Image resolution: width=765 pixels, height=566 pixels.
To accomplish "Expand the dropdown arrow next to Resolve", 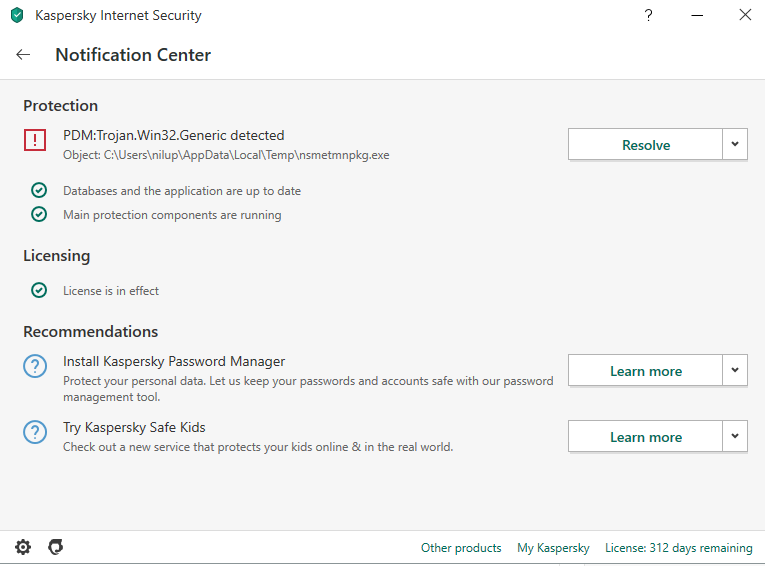I will pos(735,144).
